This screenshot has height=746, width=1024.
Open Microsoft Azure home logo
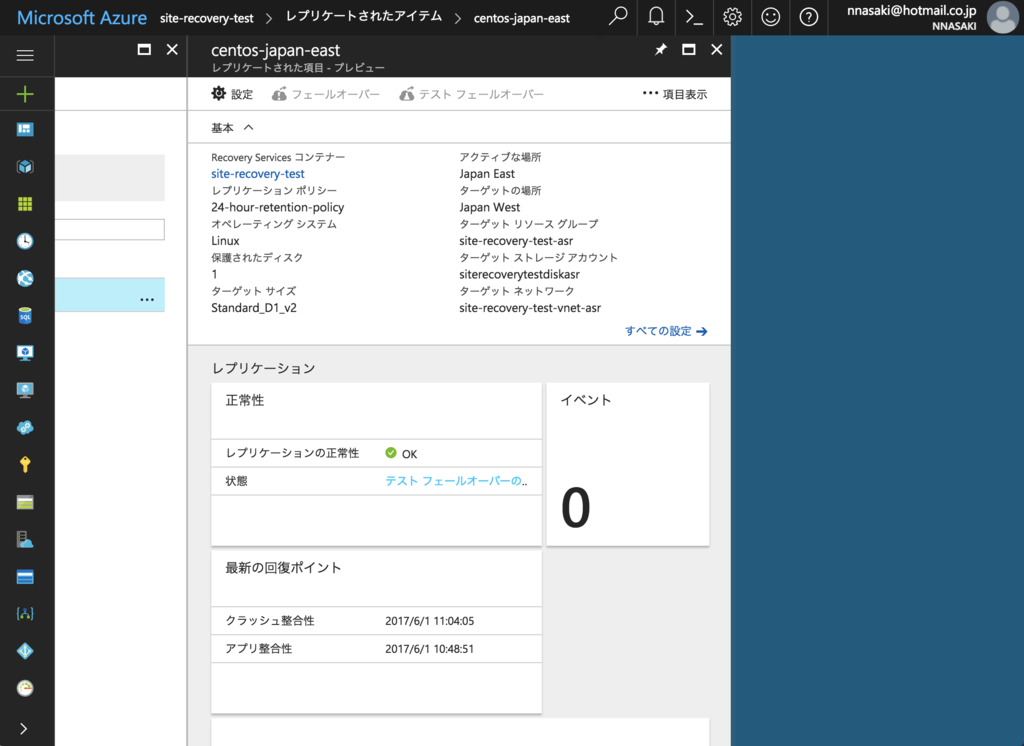[x=82, y=18]
